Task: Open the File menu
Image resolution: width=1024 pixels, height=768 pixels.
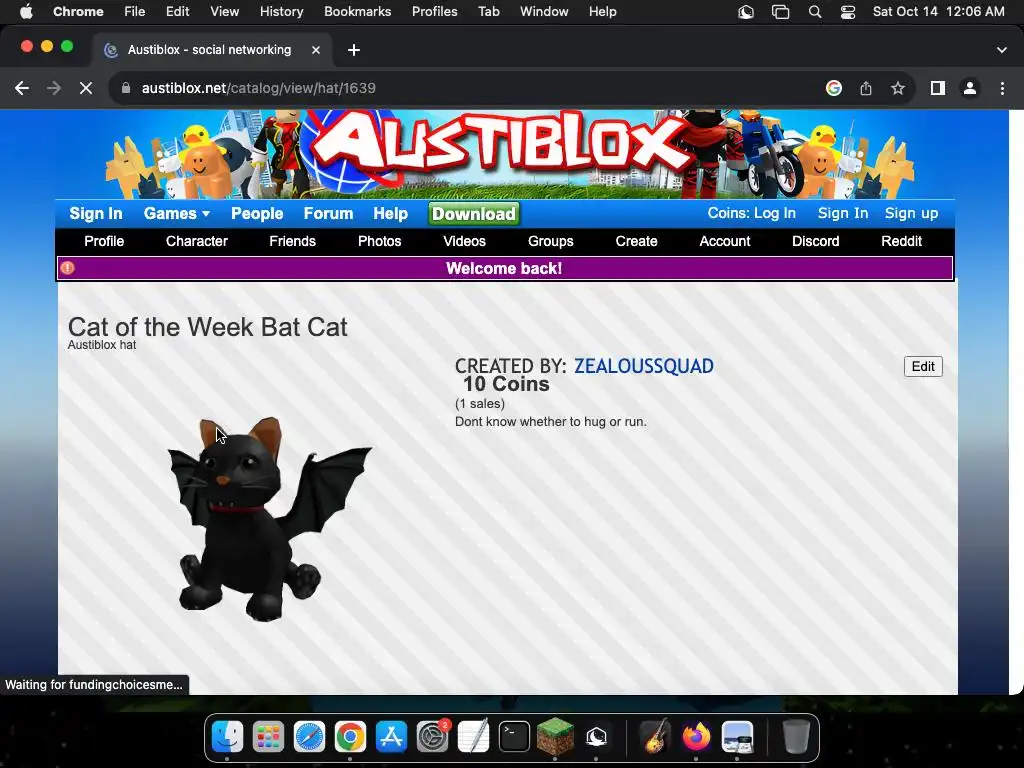Action: tap(135, 11)
